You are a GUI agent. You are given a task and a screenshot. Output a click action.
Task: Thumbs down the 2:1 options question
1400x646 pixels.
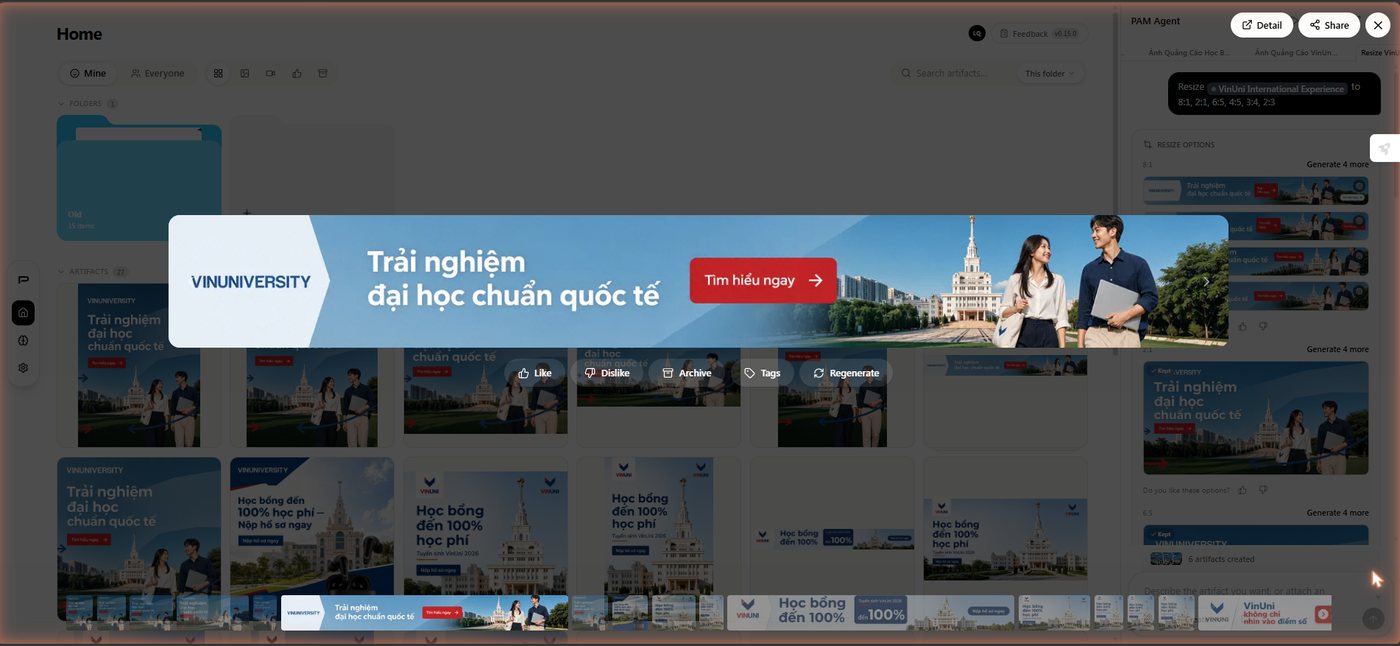[1263, 490]
